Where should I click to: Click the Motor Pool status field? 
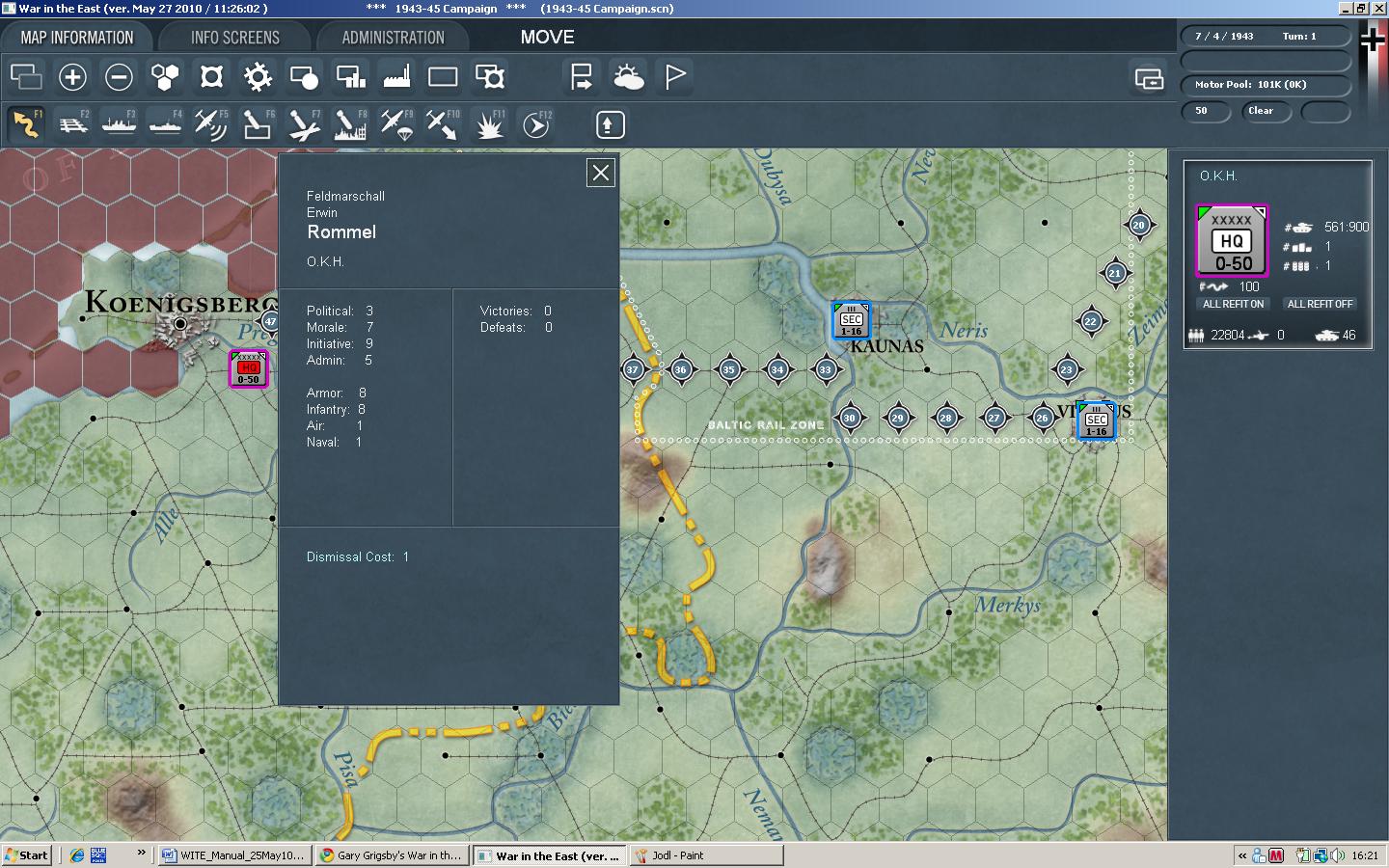click(x=1266, y=85)
